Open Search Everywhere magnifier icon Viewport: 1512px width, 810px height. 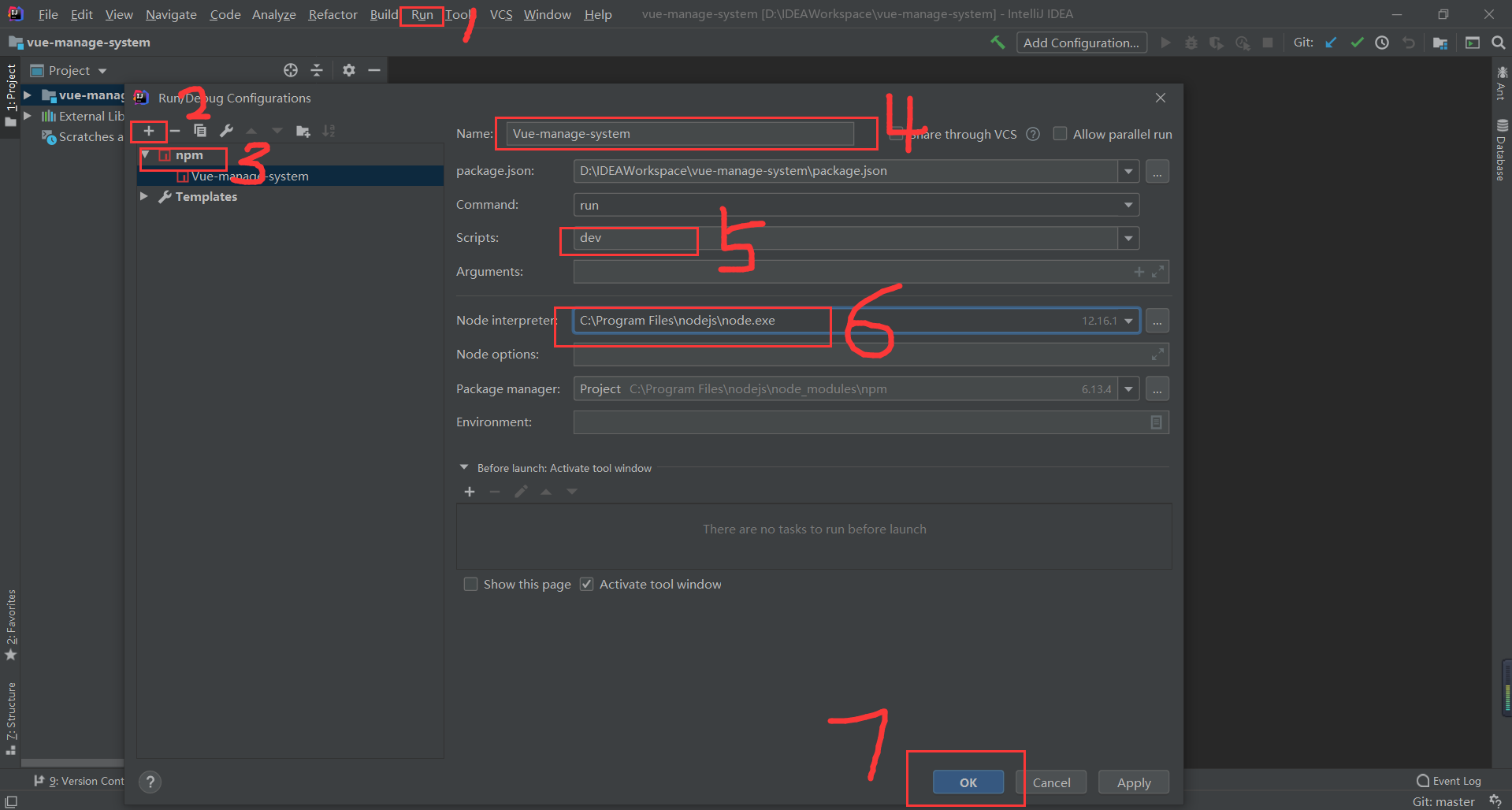pyautogui.click(x=1498, y=43)
